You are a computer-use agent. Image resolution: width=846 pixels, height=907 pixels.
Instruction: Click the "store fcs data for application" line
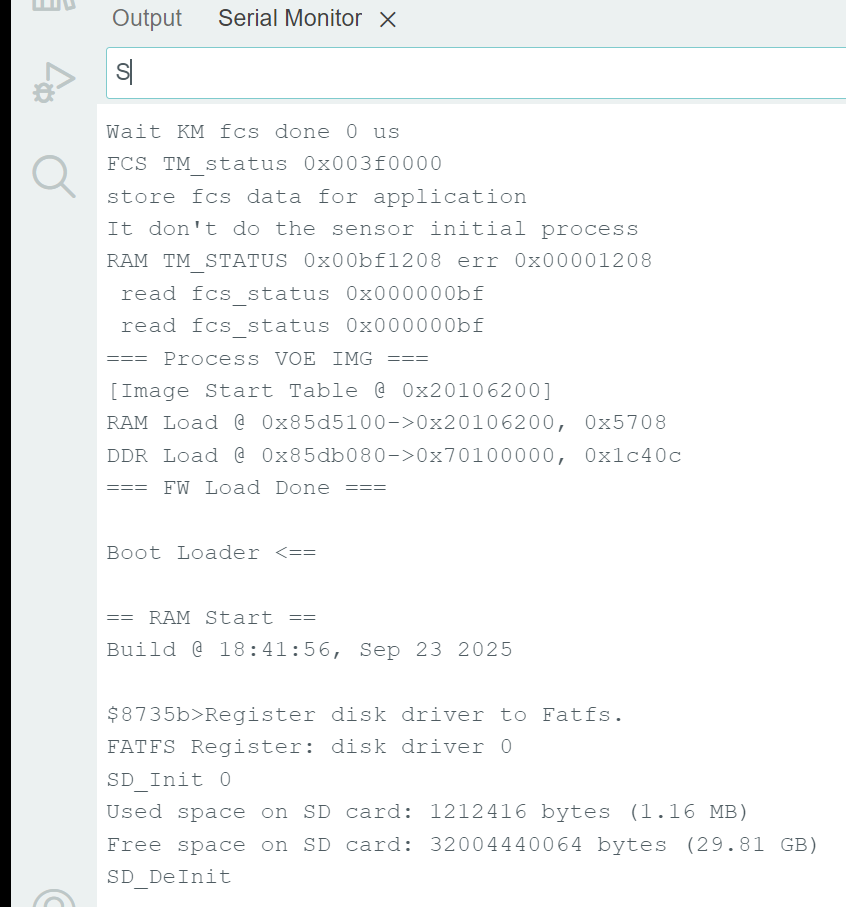pos(316,197)
